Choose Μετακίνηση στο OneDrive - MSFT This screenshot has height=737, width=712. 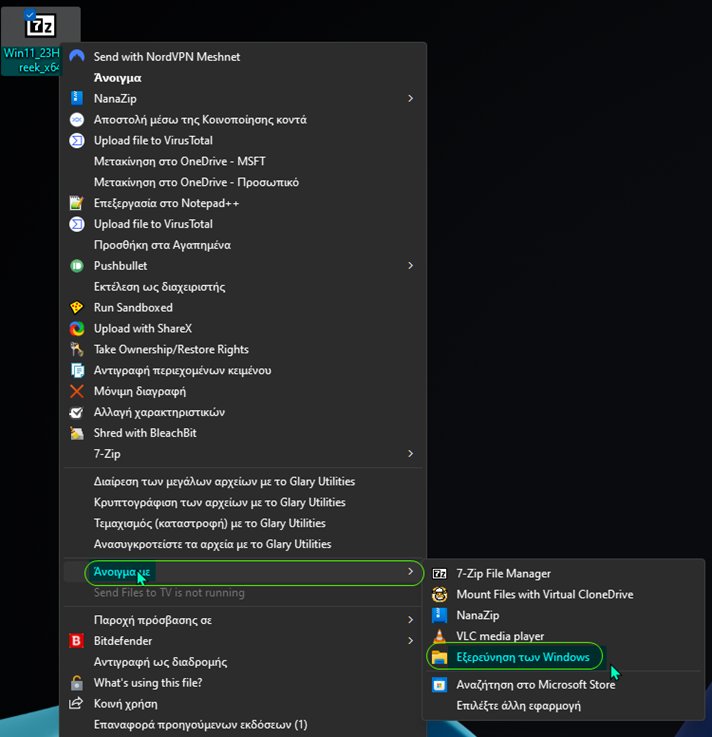pos(180,161)
